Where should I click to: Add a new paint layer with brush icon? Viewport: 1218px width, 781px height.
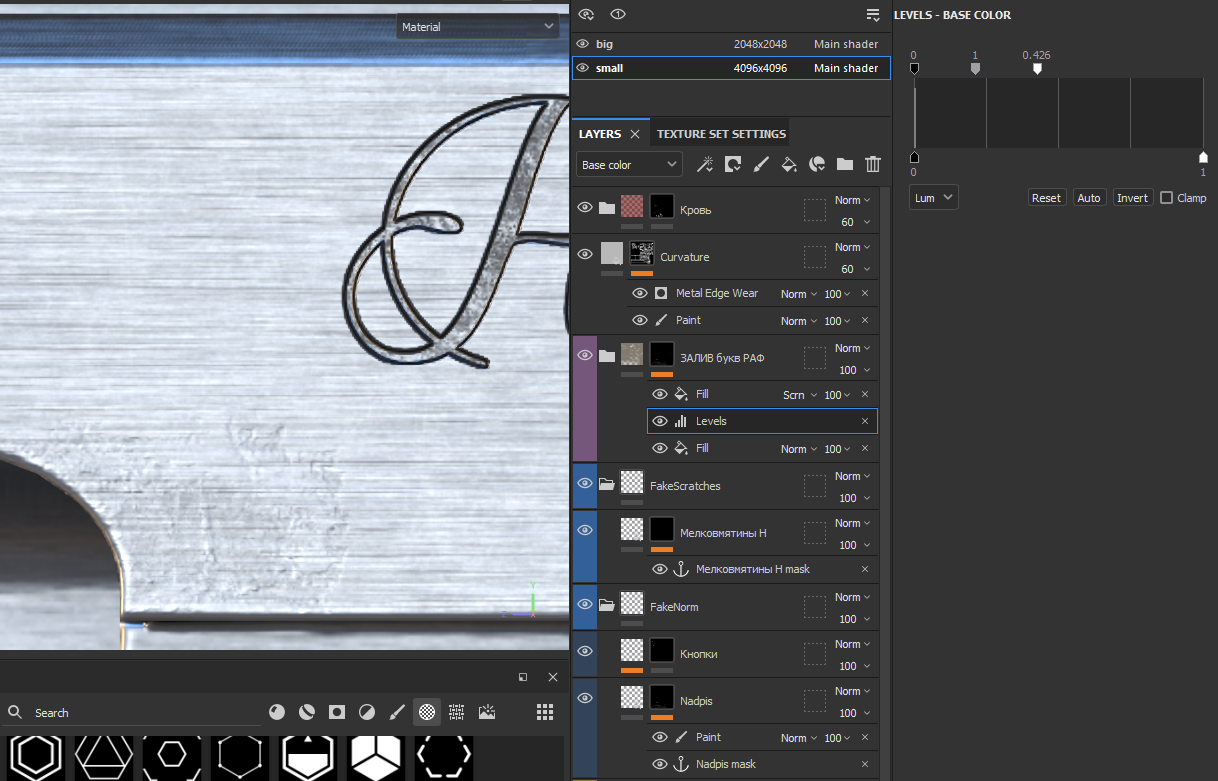[x=761, y=164]
